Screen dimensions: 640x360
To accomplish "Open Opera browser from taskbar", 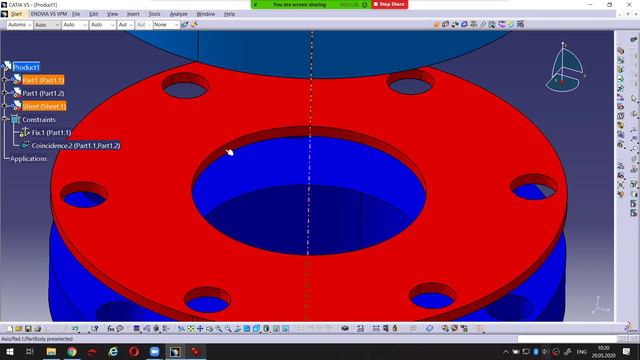I will click(134, 351).
